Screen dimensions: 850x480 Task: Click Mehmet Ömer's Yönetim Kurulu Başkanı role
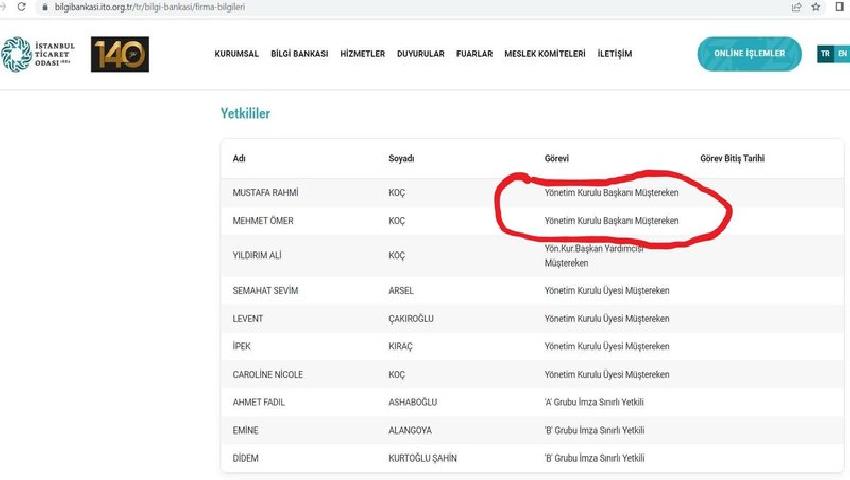[x=611, y=221]
